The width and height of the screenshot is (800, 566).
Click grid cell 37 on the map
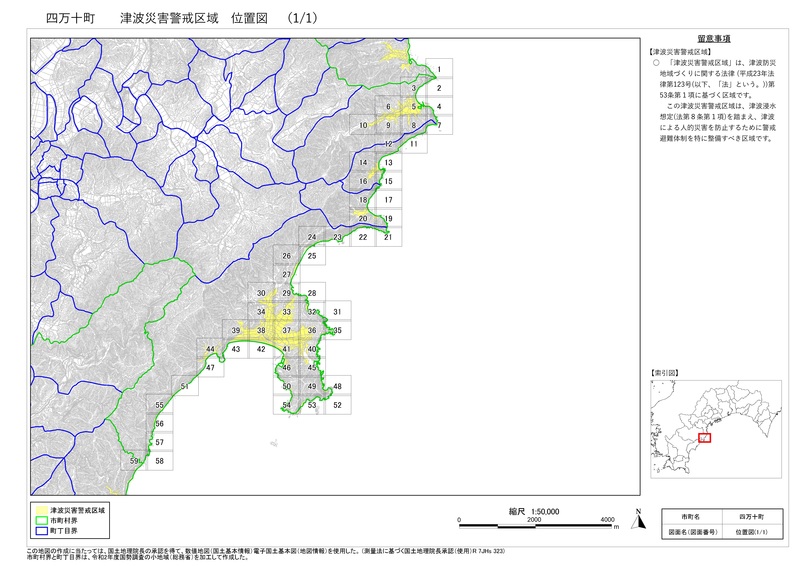pyautogui.click(x=286, y=330)
